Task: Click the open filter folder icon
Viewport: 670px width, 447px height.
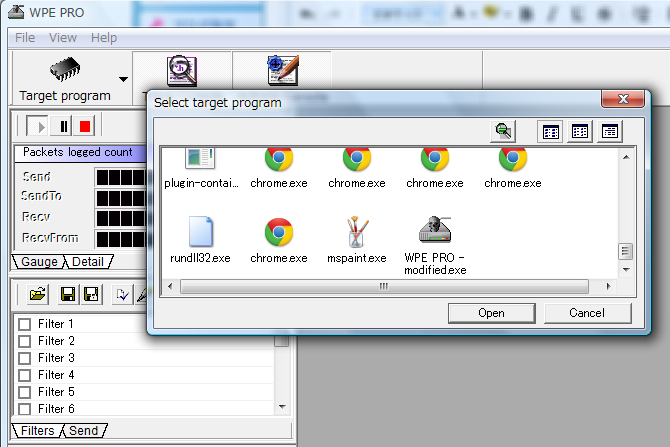Action: pyautogui.click(x=37, y=294)
